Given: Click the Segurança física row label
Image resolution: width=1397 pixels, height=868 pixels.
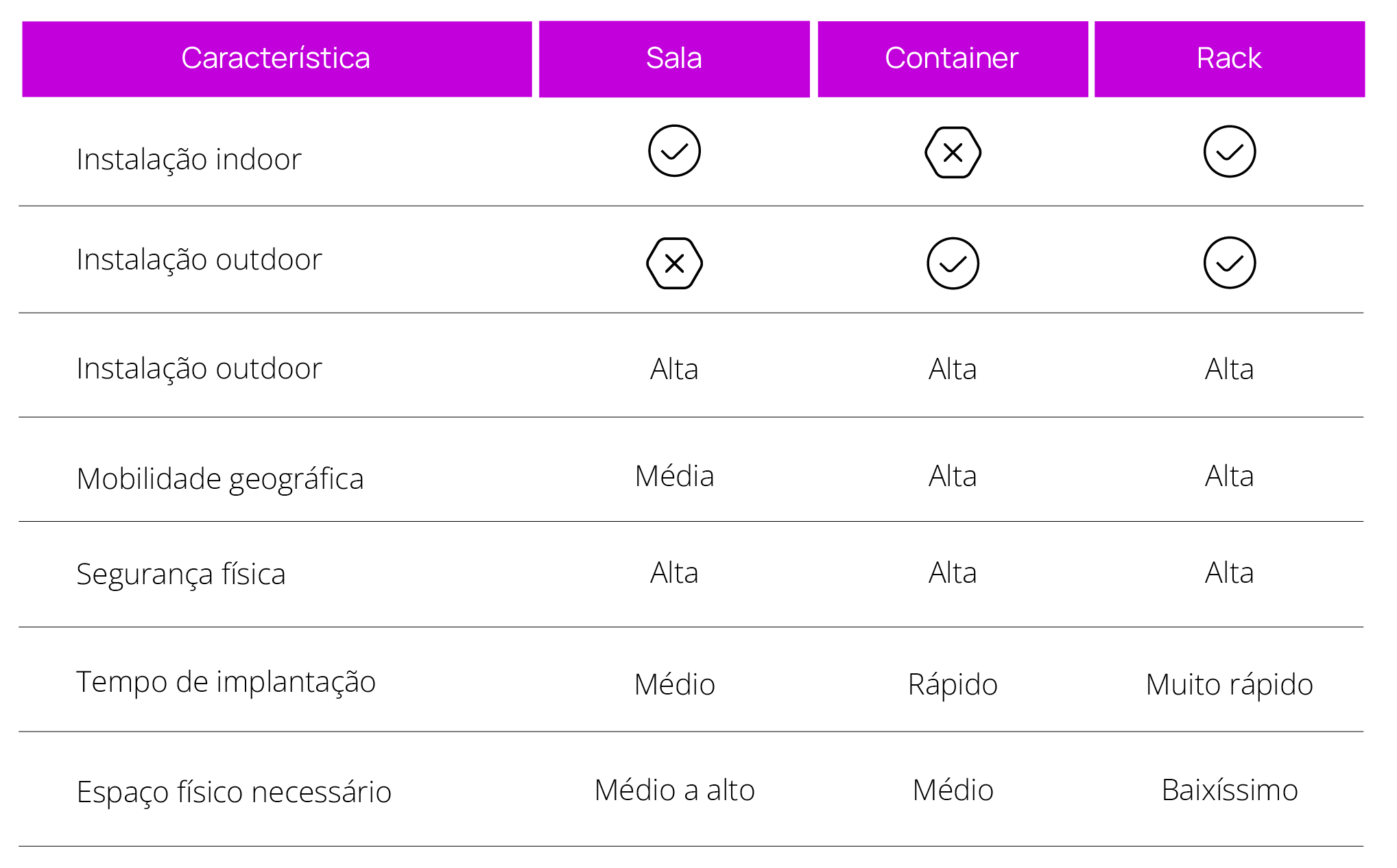Looking at the screenshot, I should 180,575.
